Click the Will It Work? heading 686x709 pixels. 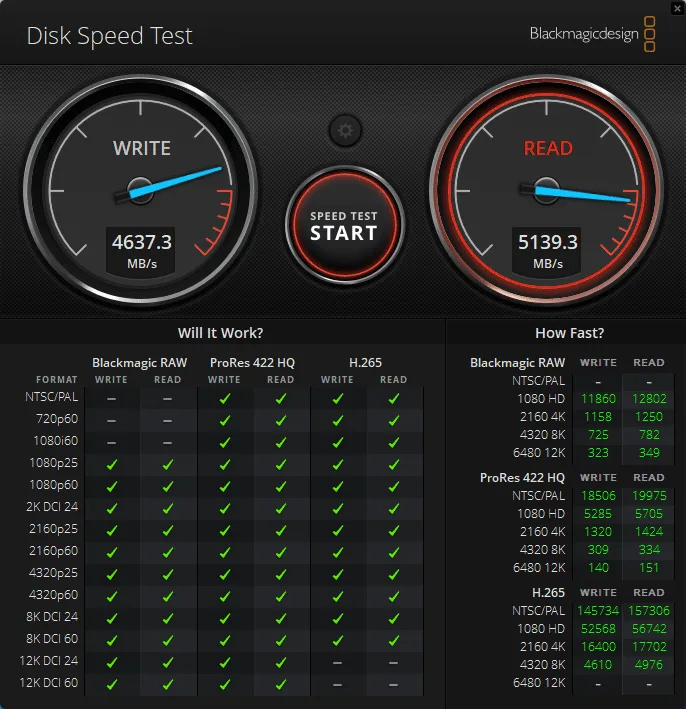click(x=220, y=333)
